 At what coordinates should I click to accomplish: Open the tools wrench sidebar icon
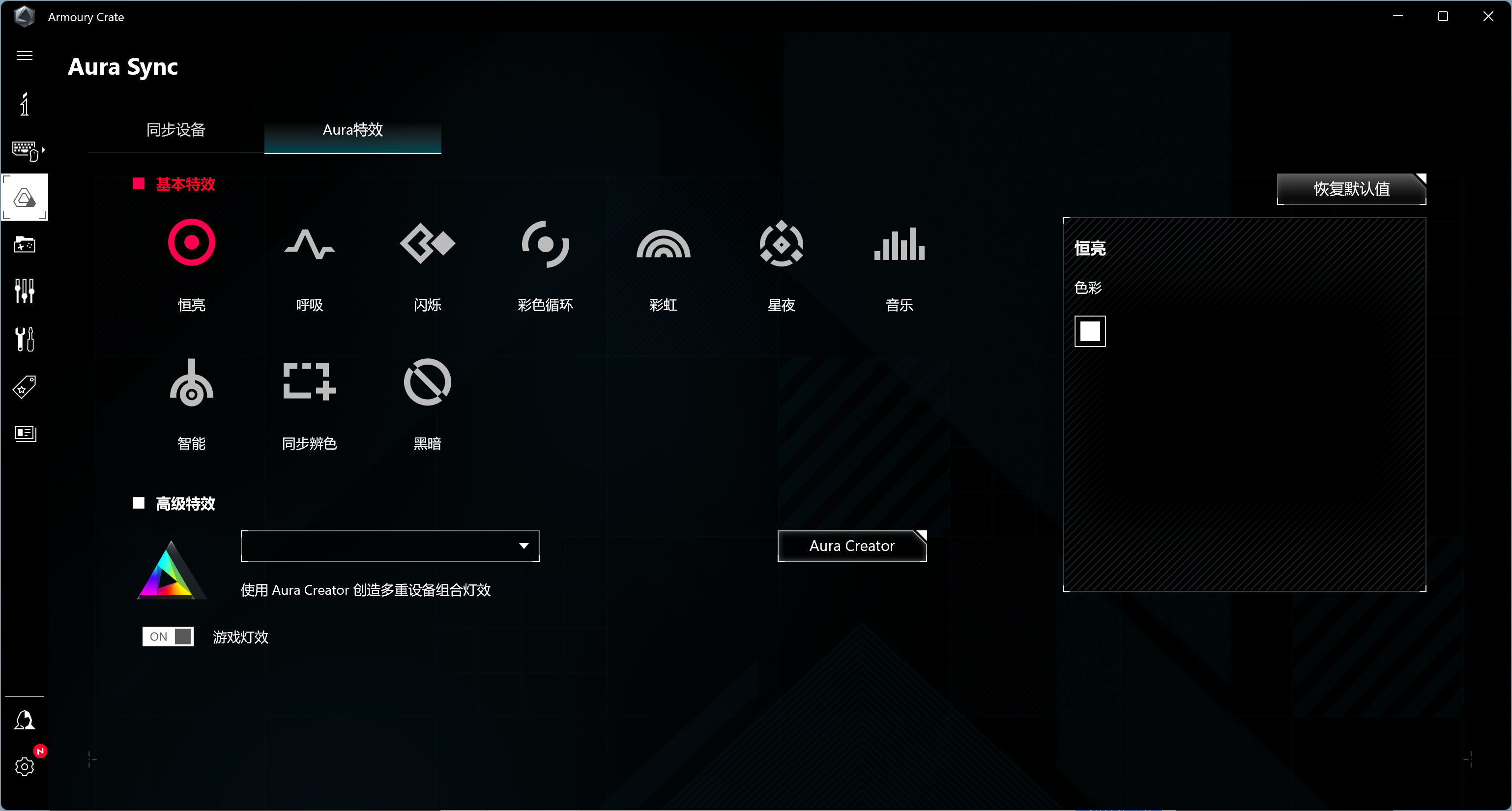[x=24, y=339]
